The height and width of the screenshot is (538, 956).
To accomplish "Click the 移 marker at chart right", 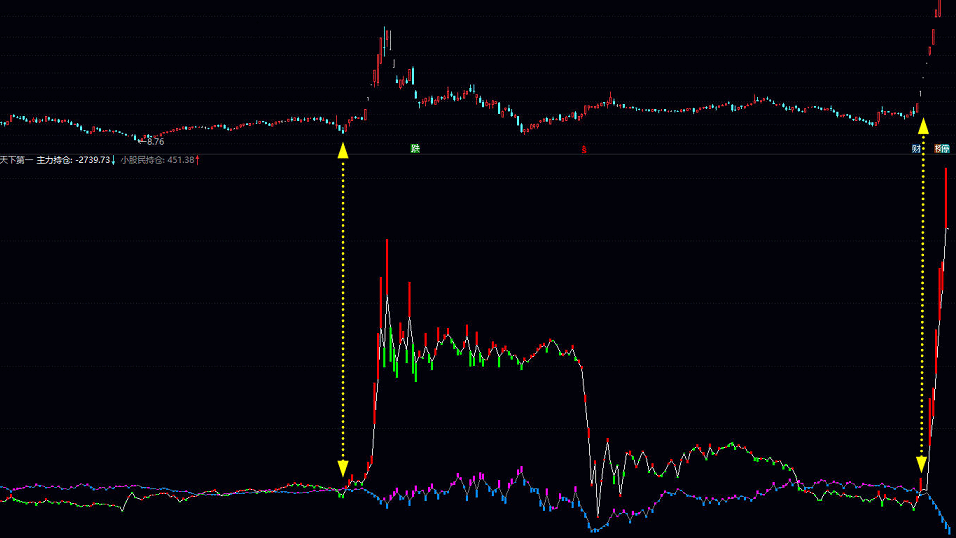I will (x=938, y=149).
